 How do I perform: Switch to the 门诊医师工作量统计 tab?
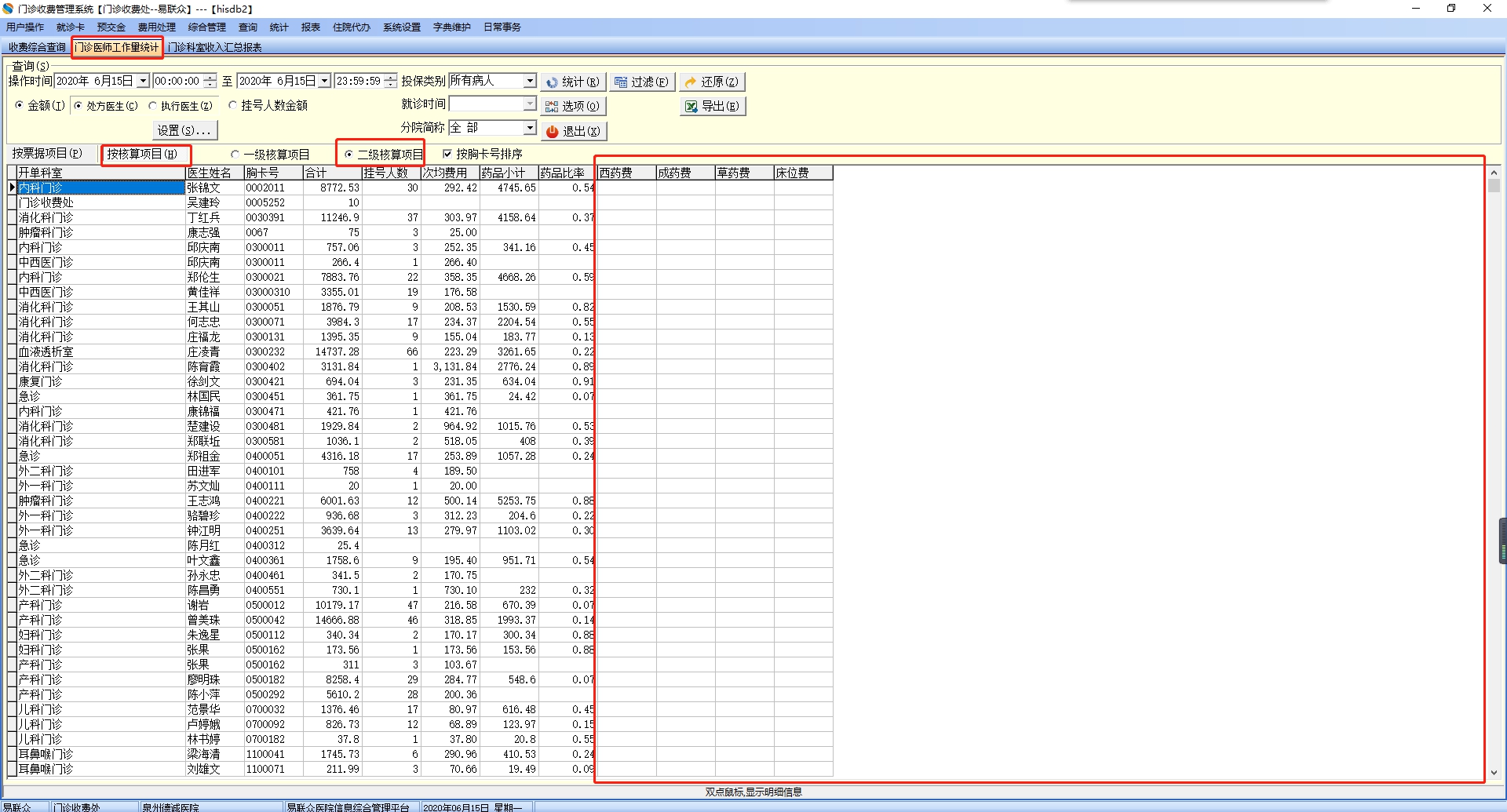tap(117, 47)
